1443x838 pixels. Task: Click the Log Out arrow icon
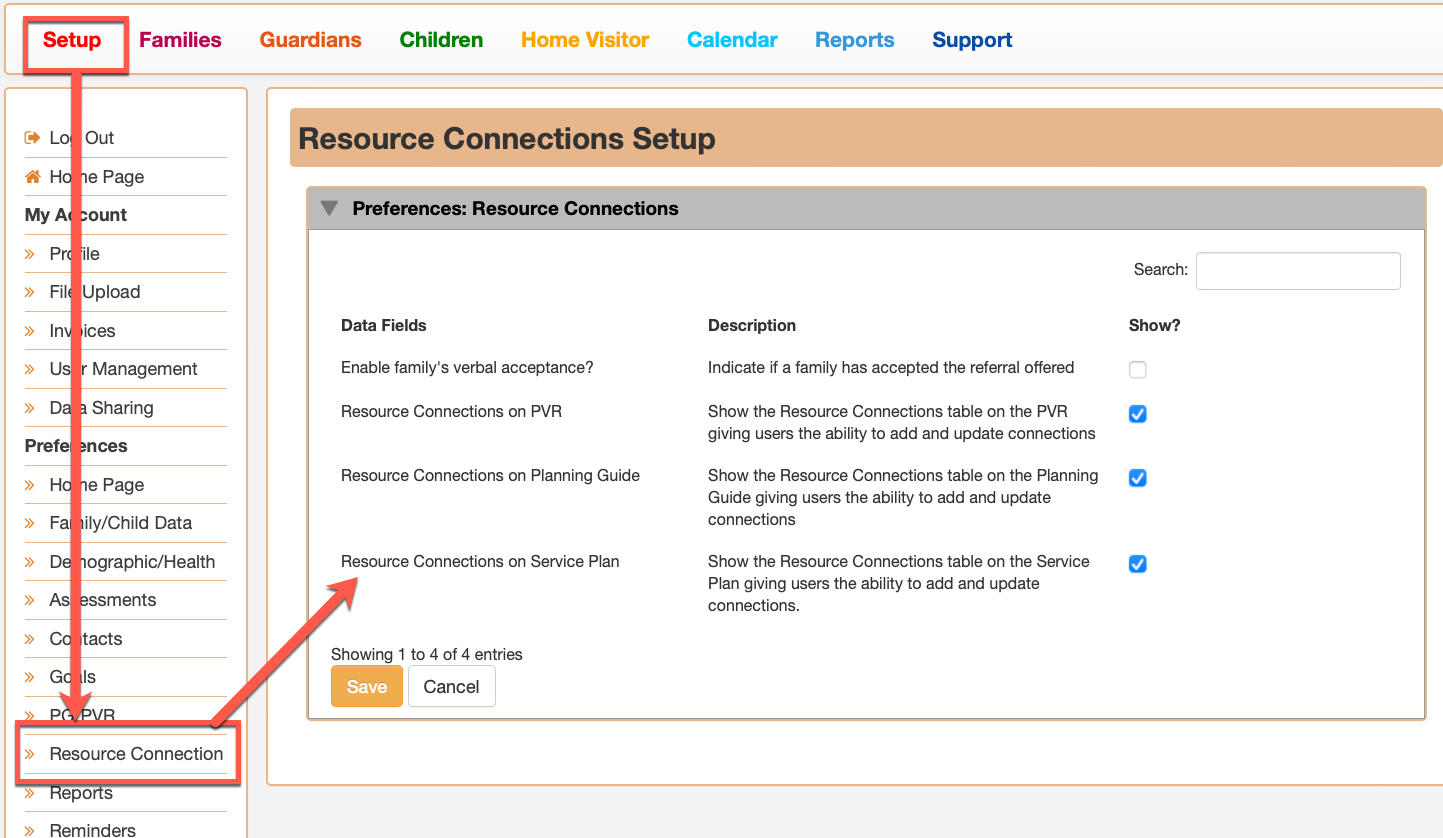tap(32, 138)
